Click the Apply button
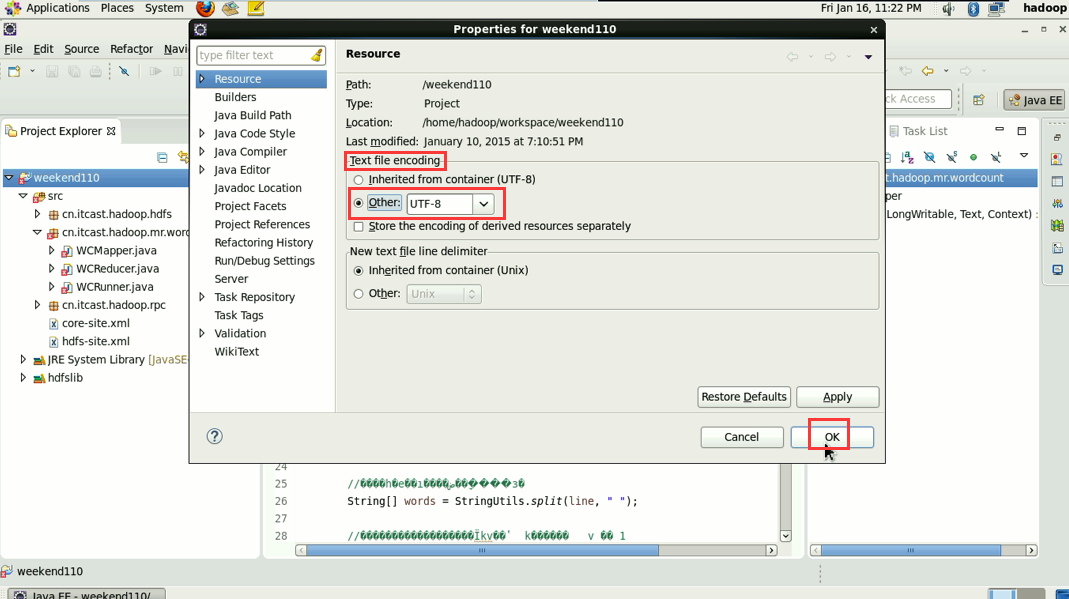Screen dimensions: 1069x599 837,397
